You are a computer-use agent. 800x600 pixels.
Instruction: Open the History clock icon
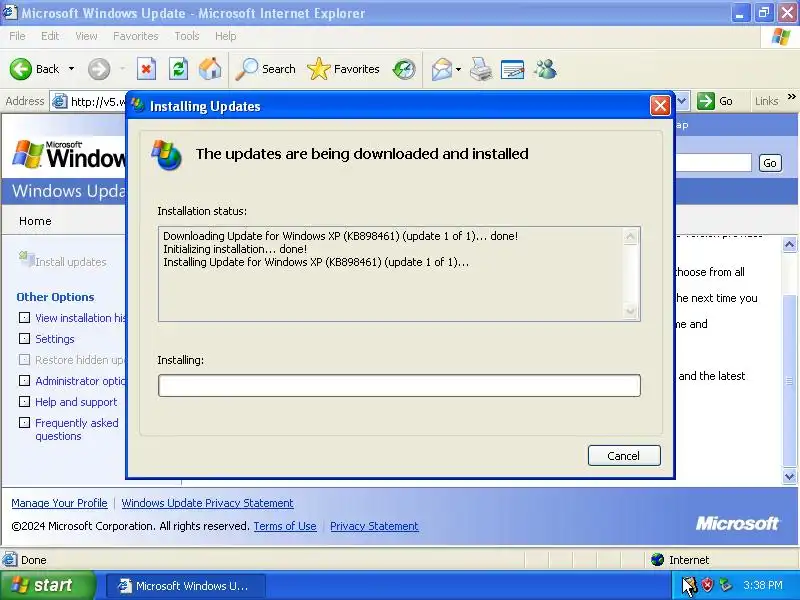pos(404,69)
